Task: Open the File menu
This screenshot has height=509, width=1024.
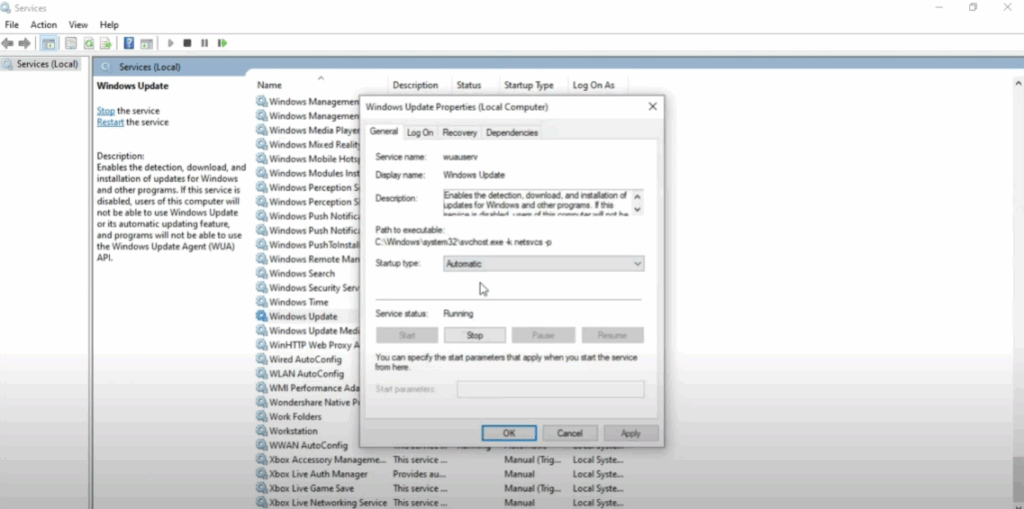Action: point(12,25)
